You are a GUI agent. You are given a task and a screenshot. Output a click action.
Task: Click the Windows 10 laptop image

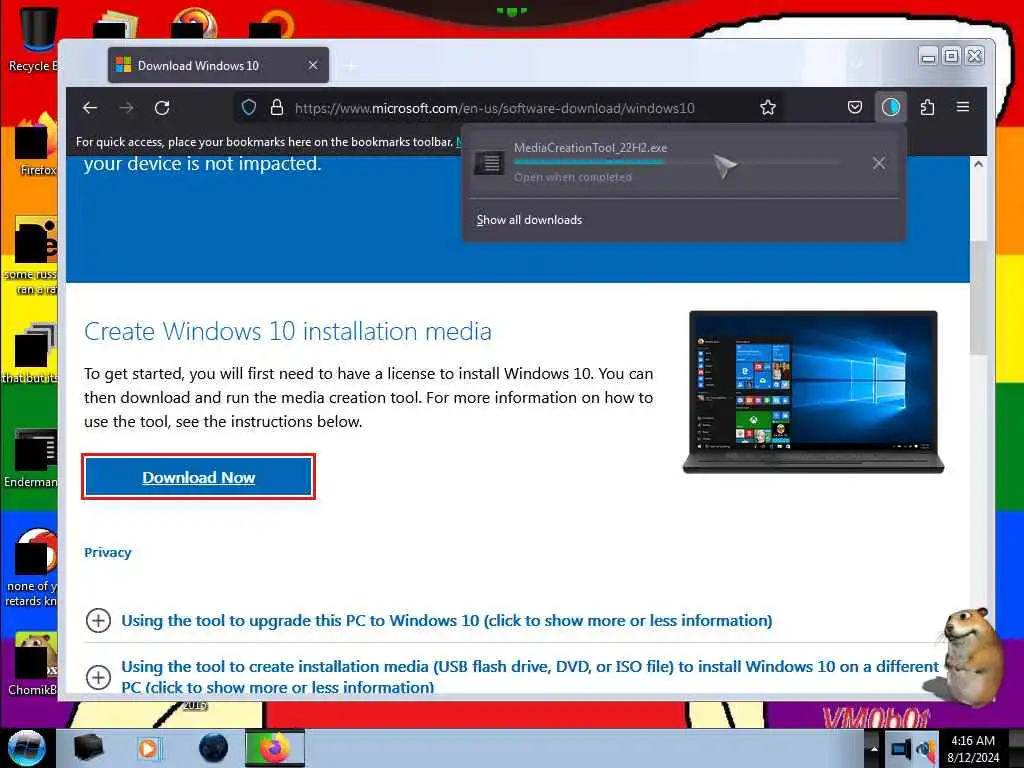point(813,392)
